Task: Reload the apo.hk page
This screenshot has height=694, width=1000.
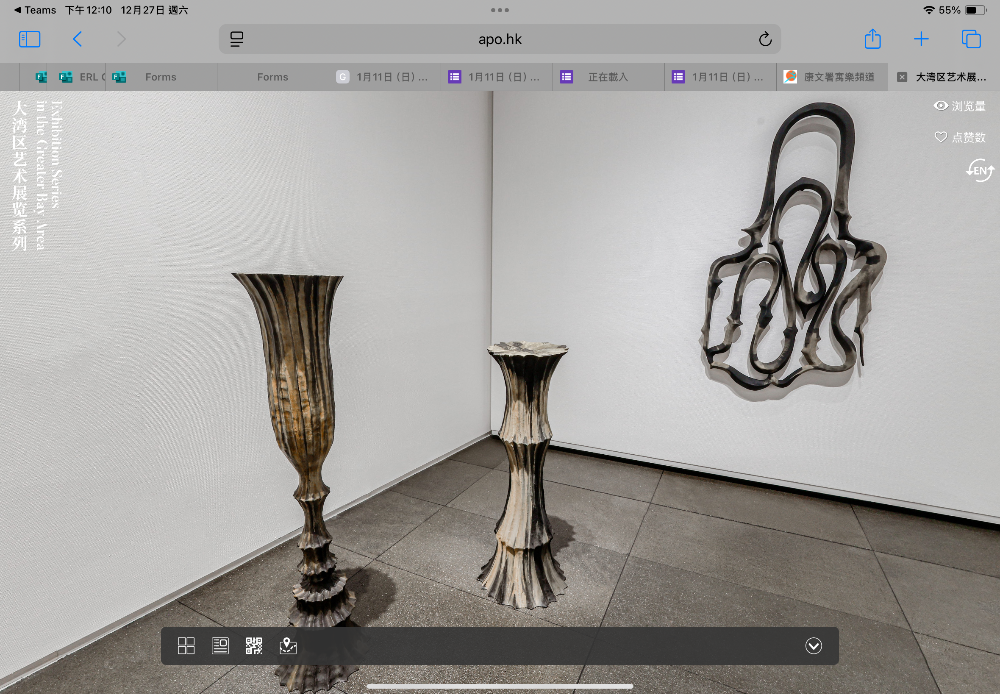Action: click(x=765, y=40)
